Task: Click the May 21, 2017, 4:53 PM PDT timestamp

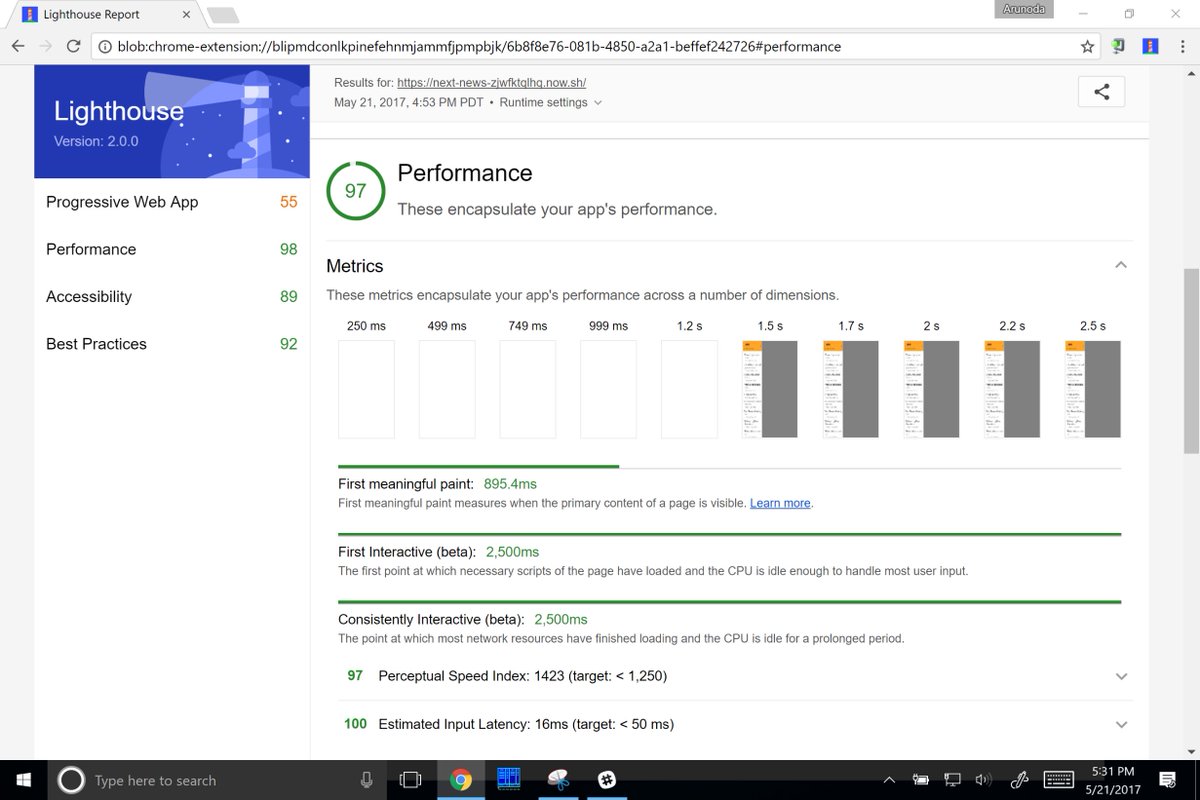Action: pyautogui.click(x=409, y=102)
